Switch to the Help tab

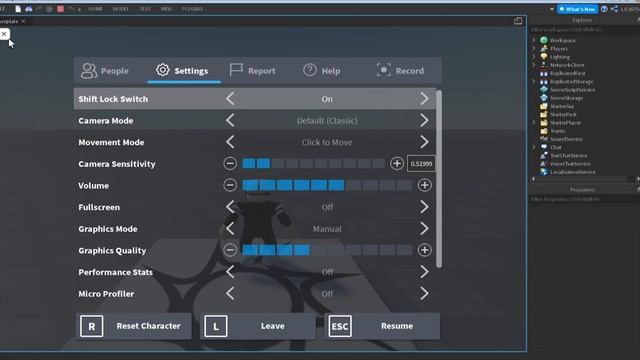322,71
